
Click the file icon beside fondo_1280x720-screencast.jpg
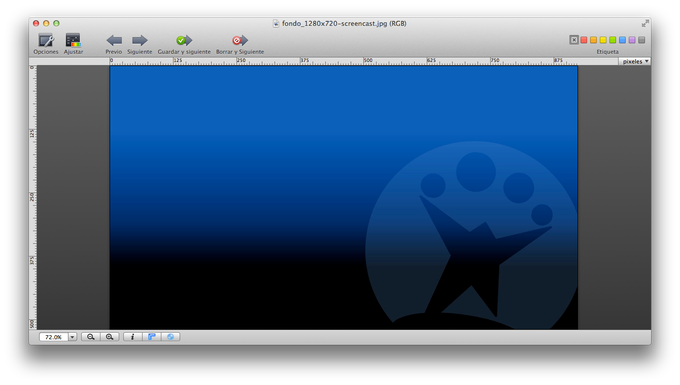click(x=276, y=23)
